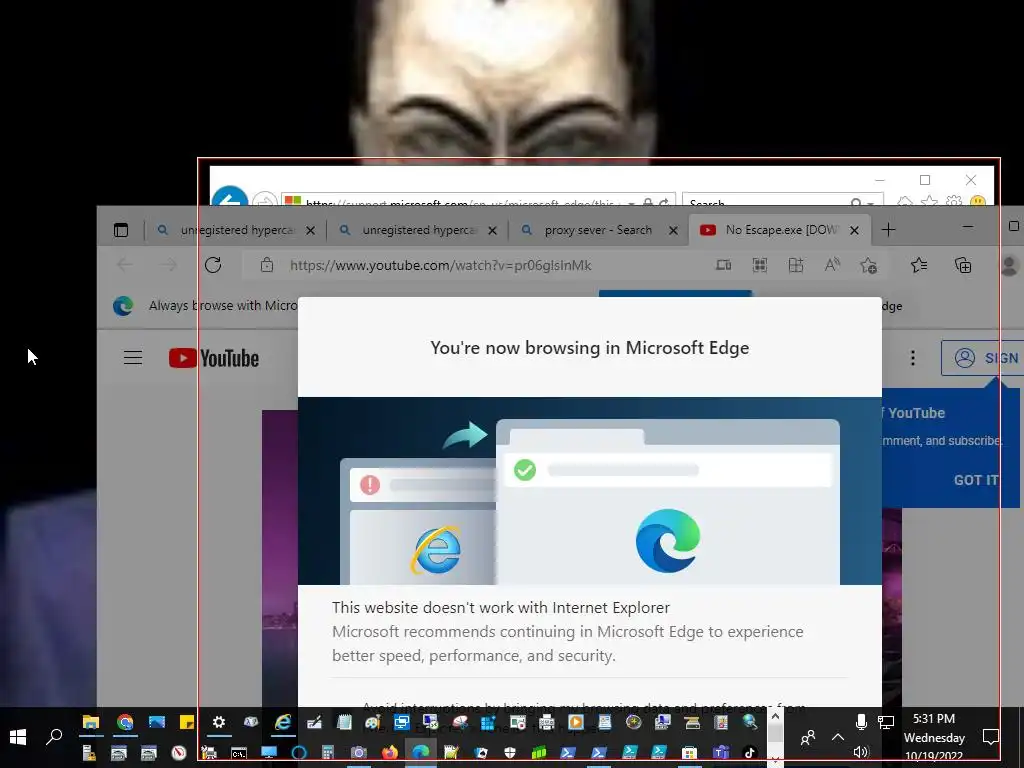The height and width of the screenshot is (768, 1024).
Task: Open taskbar Search
Action: pyautogui.click(x=54, y=737)
